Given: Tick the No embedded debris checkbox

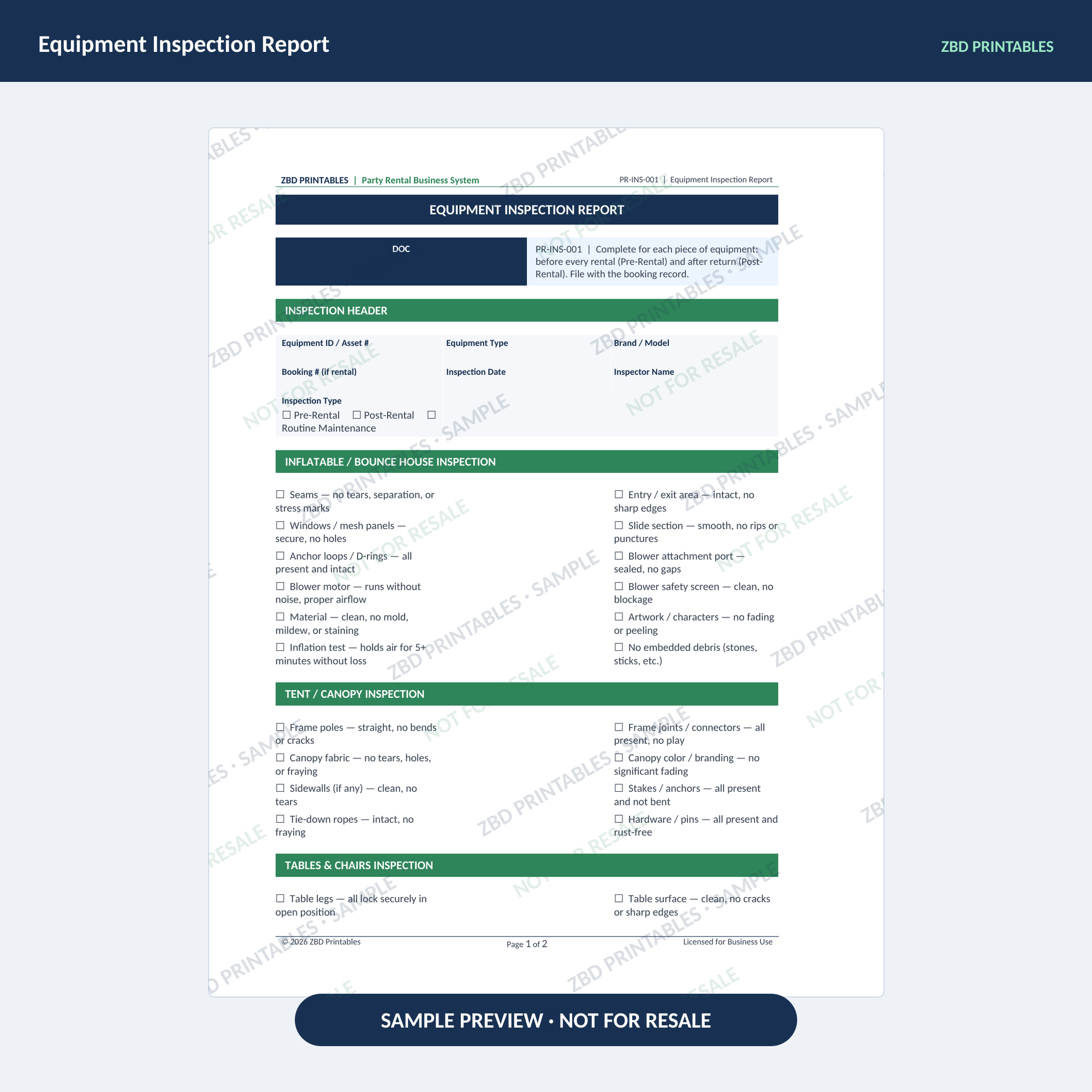Looking at the screenshot, I should (619, 647).
